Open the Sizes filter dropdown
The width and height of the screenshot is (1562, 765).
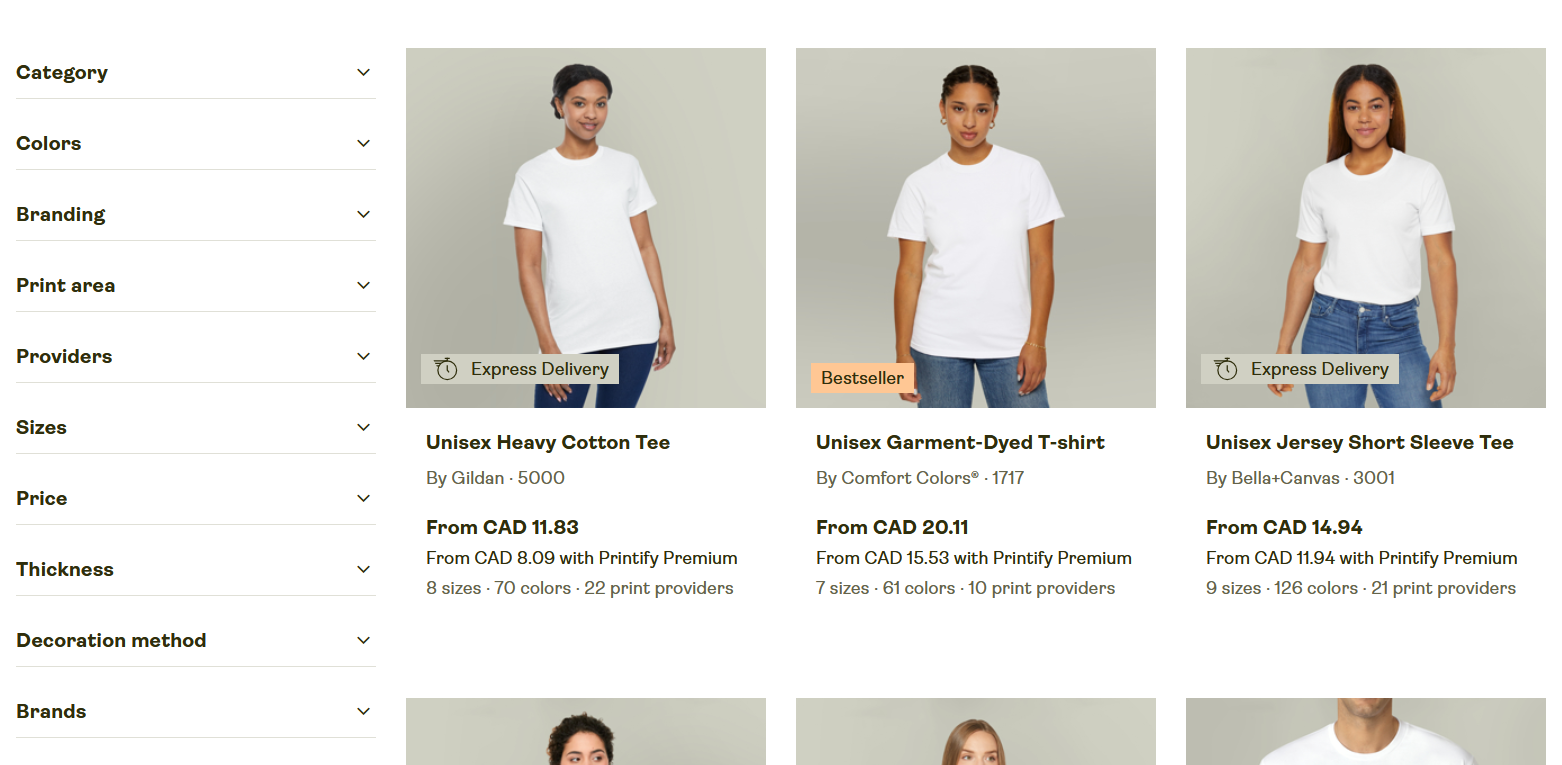196,427
